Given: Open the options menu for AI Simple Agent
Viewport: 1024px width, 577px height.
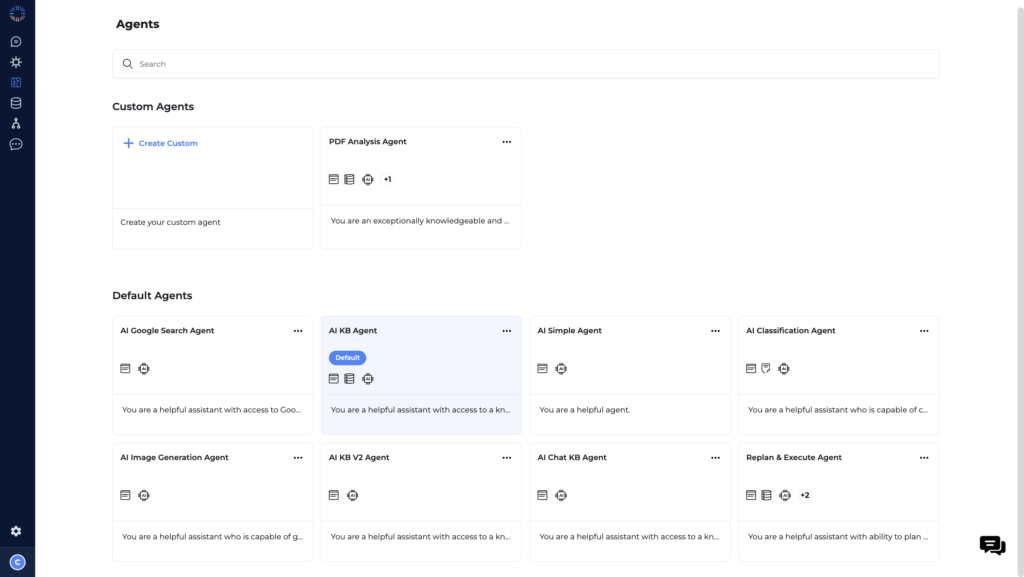Looking at the screenshot, I should (x=715, y=330).
